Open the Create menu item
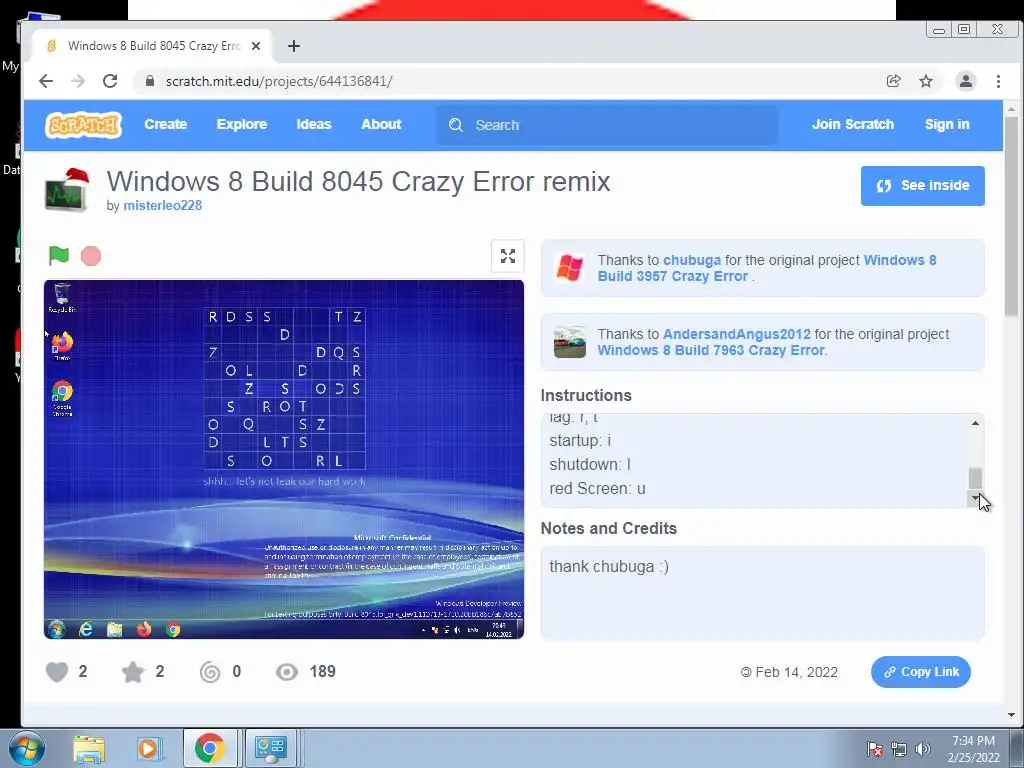1024x768 pixels. click(x=165, y=124)
